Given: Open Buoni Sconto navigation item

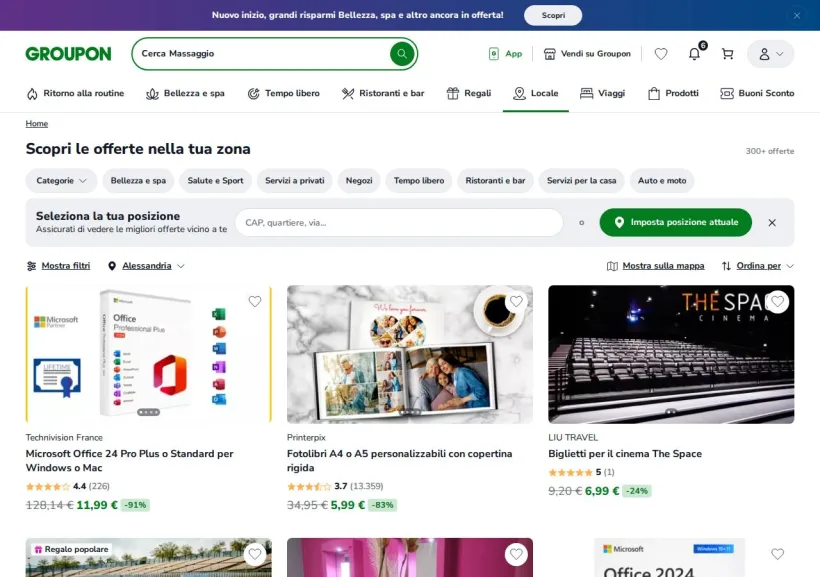Looking at the screenshot, I should pos(757,93).
